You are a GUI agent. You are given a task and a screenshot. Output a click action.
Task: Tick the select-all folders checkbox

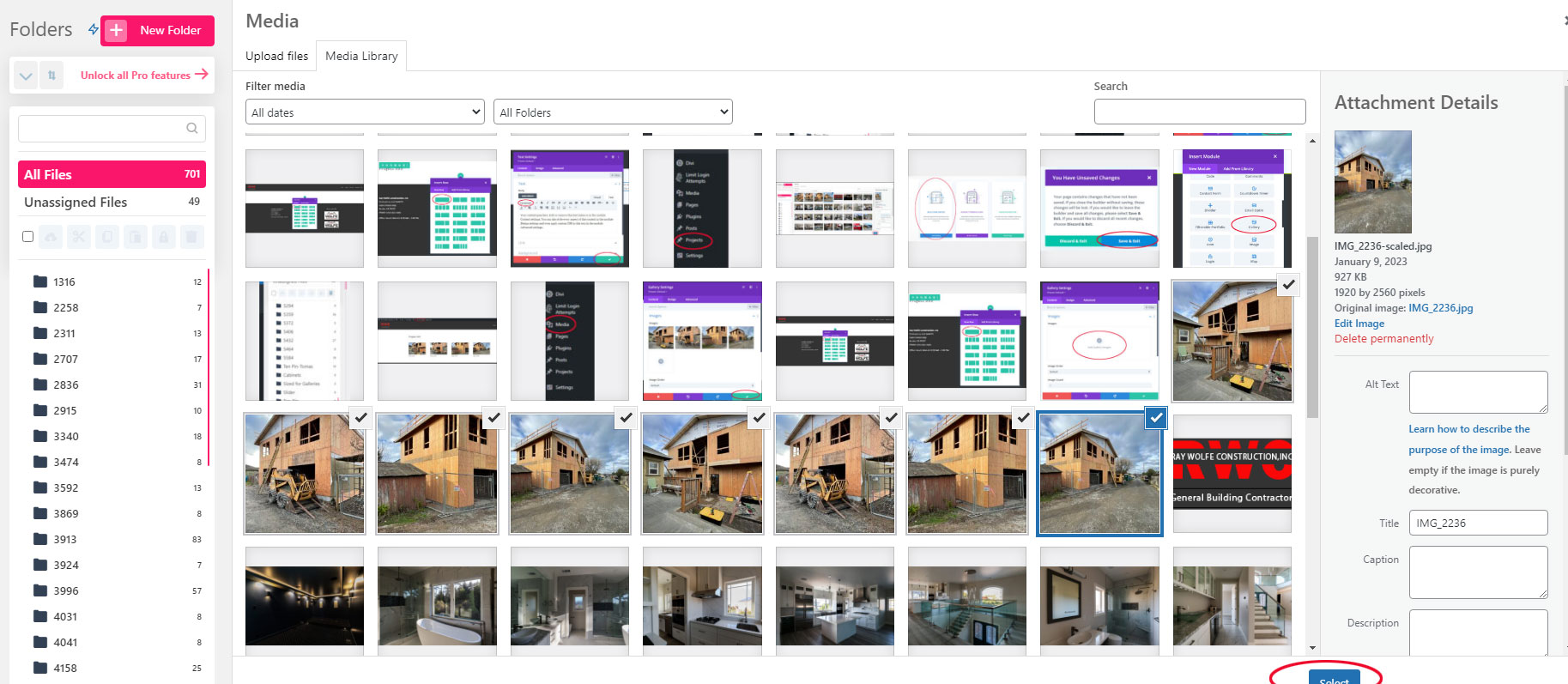click(x=28, y=236)
